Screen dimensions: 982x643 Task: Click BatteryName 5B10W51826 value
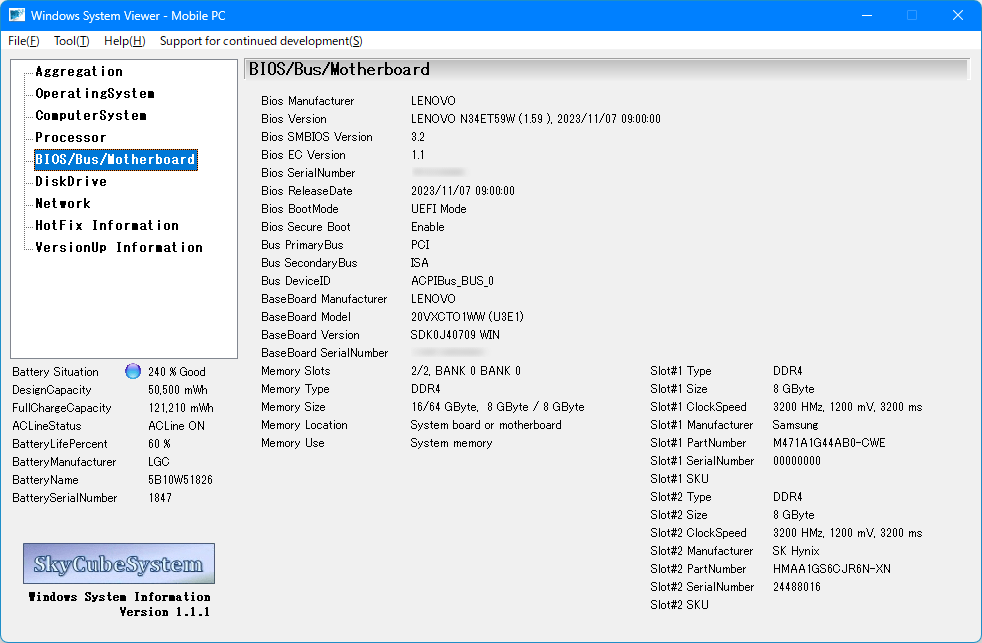point(180,480)
